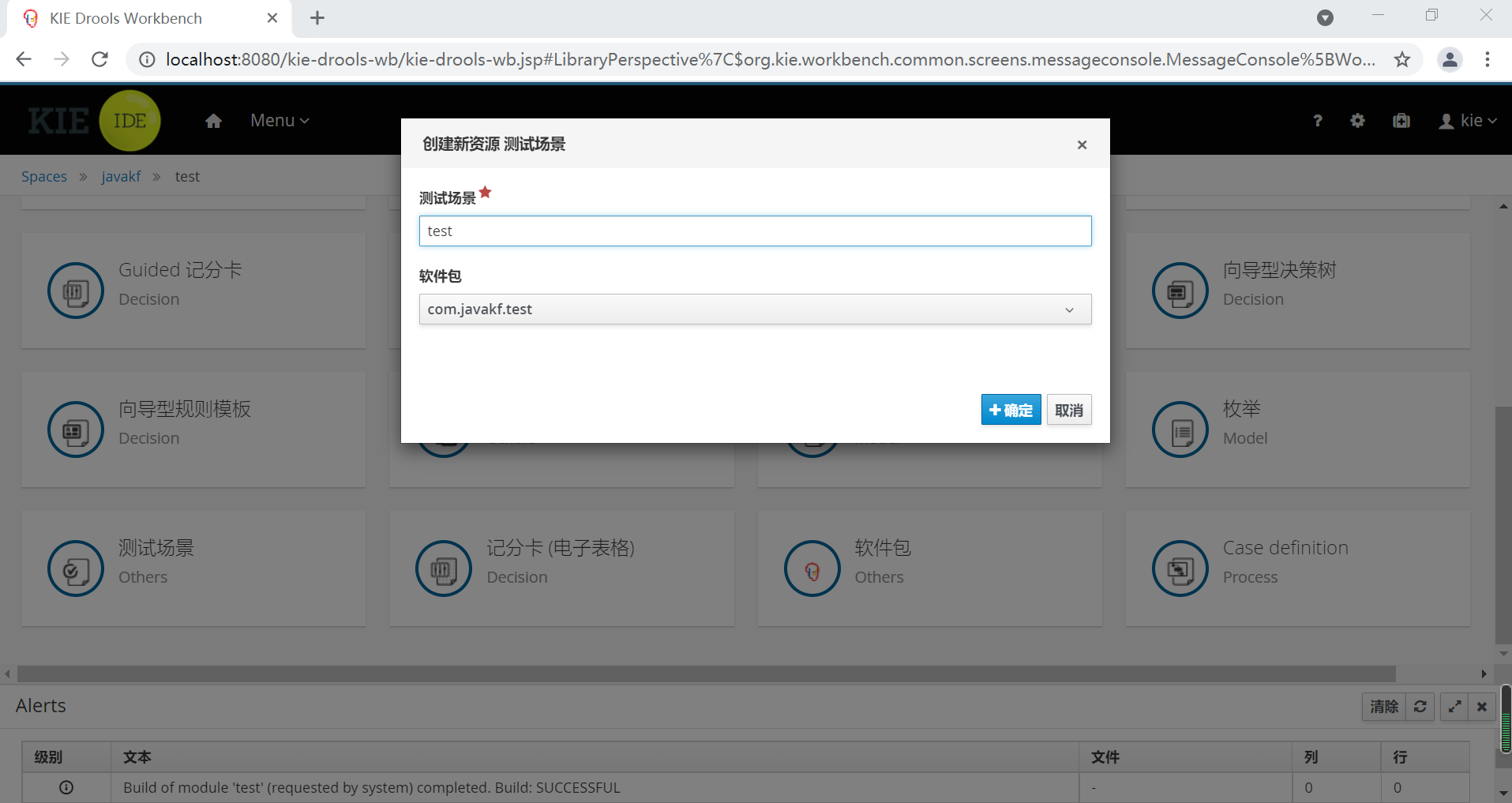Select the 测试场景 Others asset icon

[75, 568]
